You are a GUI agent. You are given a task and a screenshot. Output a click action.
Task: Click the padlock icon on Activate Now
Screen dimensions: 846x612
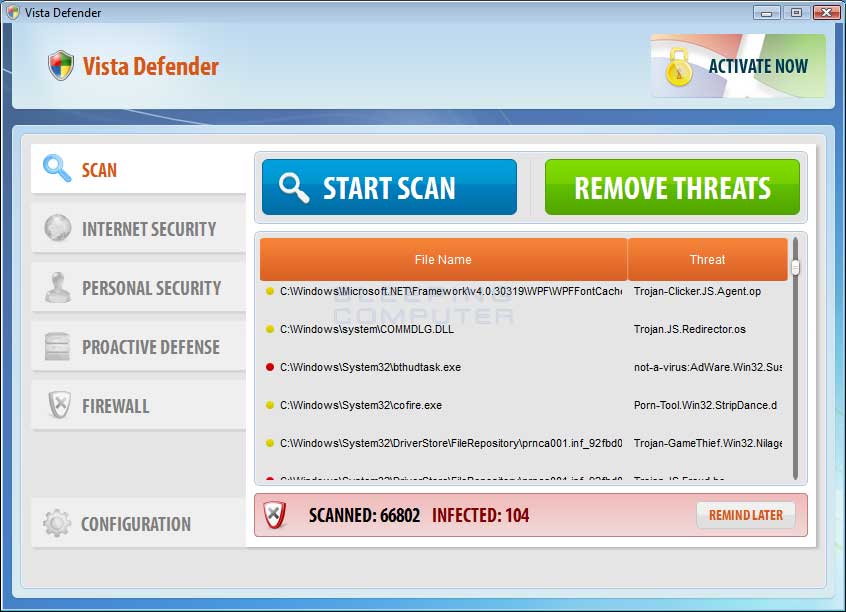tap(679, 67)
